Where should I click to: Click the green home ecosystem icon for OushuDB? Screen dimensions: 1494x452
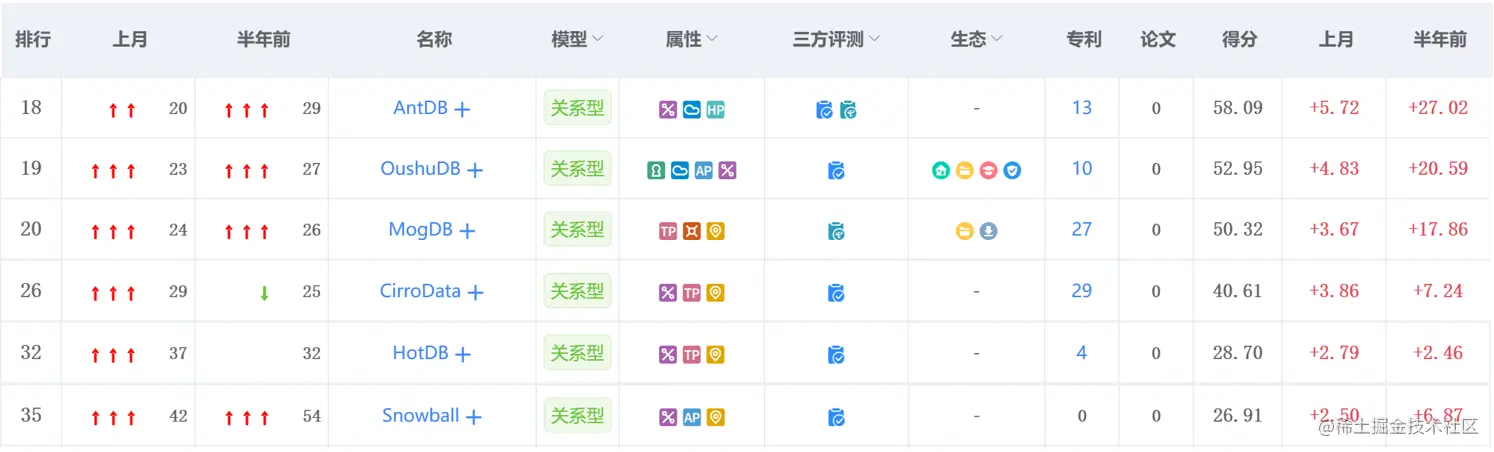pos(941,171)
